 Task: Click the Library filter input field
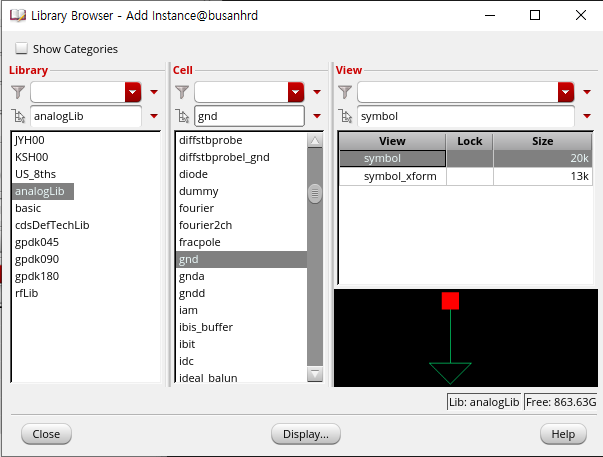point(78,92)
